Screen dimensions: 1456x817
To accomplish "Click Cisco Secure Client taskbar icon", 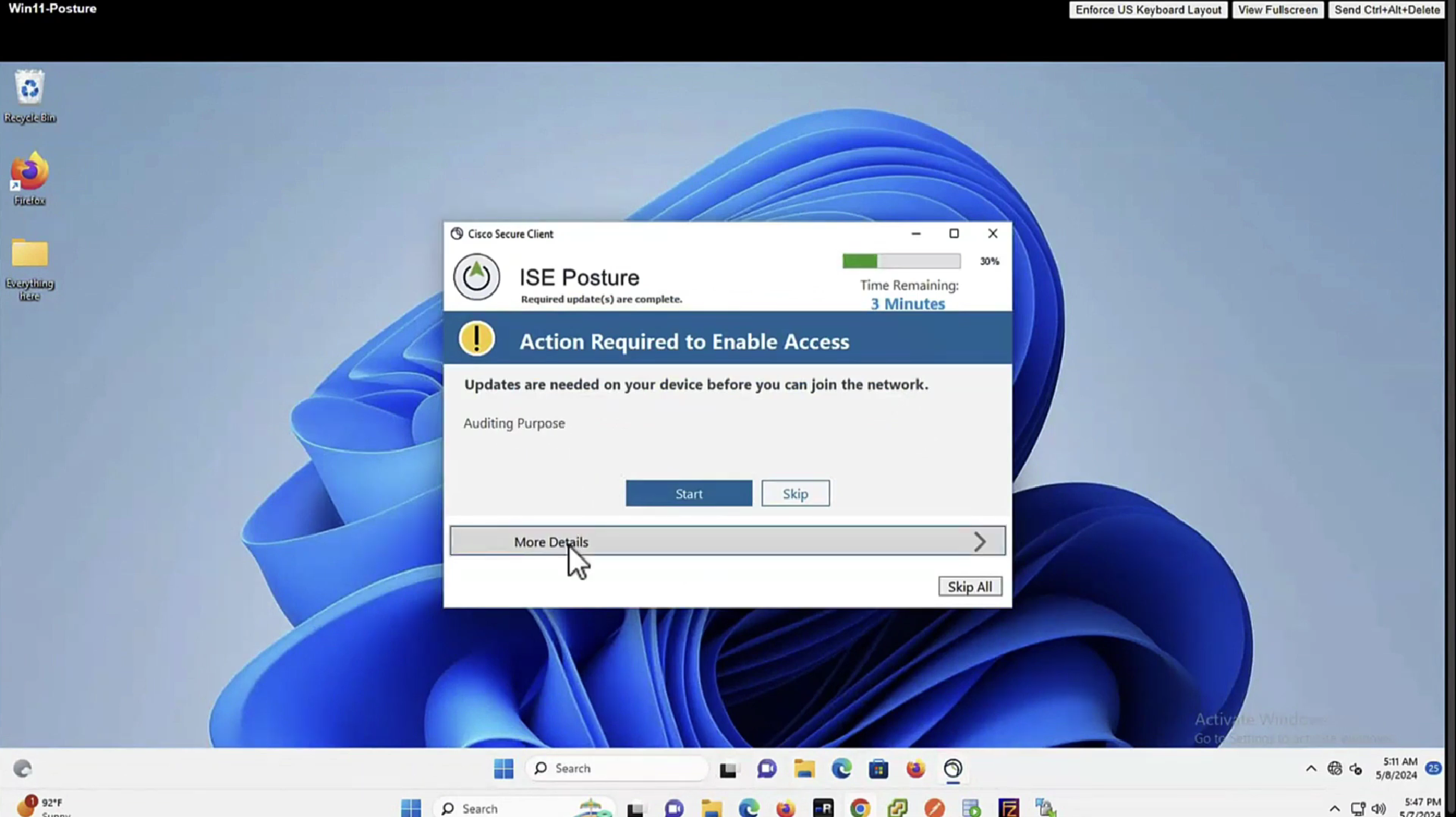I will pyautogui.click(x=953, y=768).
